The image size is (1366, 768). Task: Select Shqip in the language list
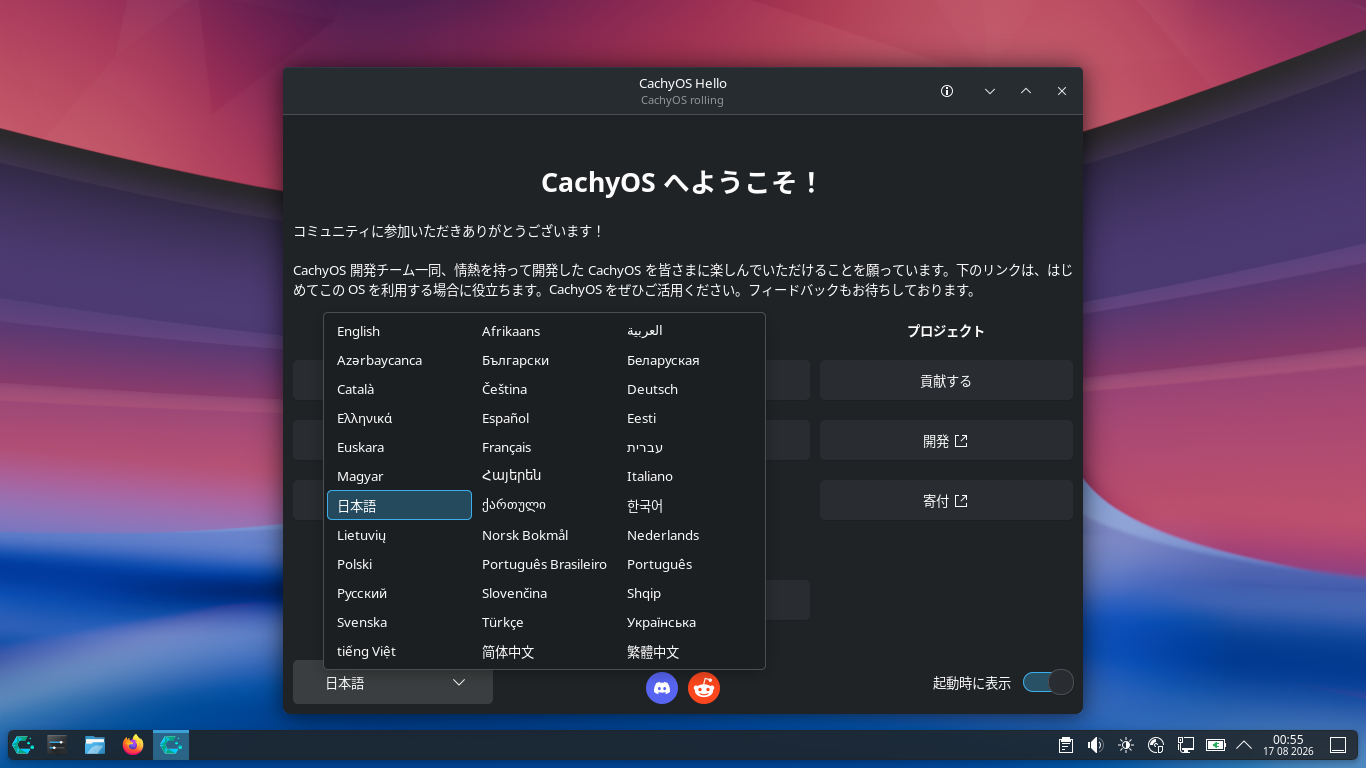(x=689, y=593)
